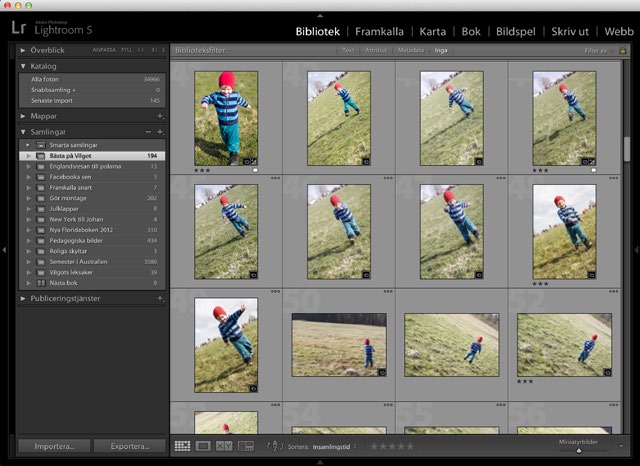
Task: Toggle the flag on the first thumbnail cell
Action: click(255, 170)
